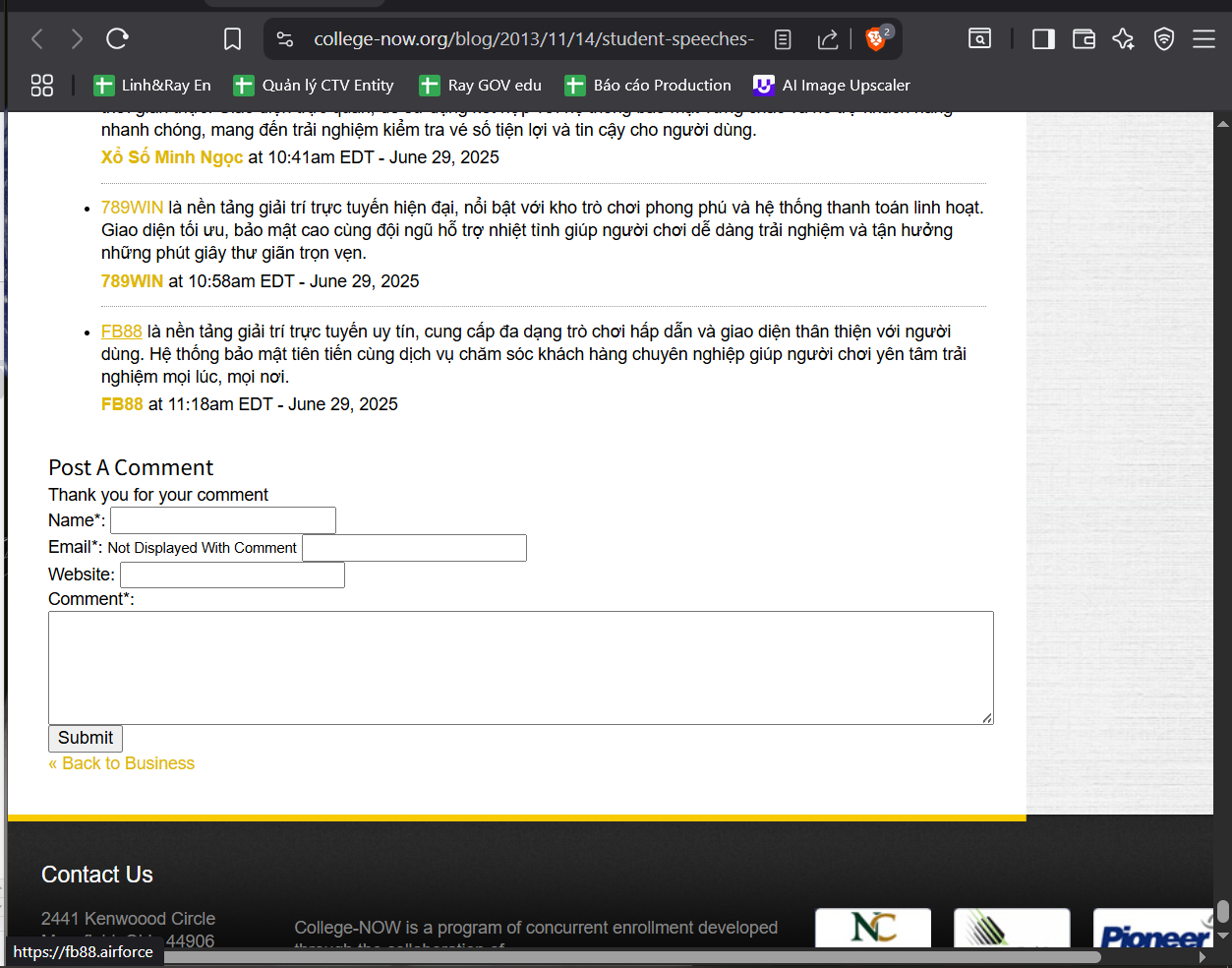Focus the Name input field
The width and height of the screenshot is (1232, 968).
223,520
